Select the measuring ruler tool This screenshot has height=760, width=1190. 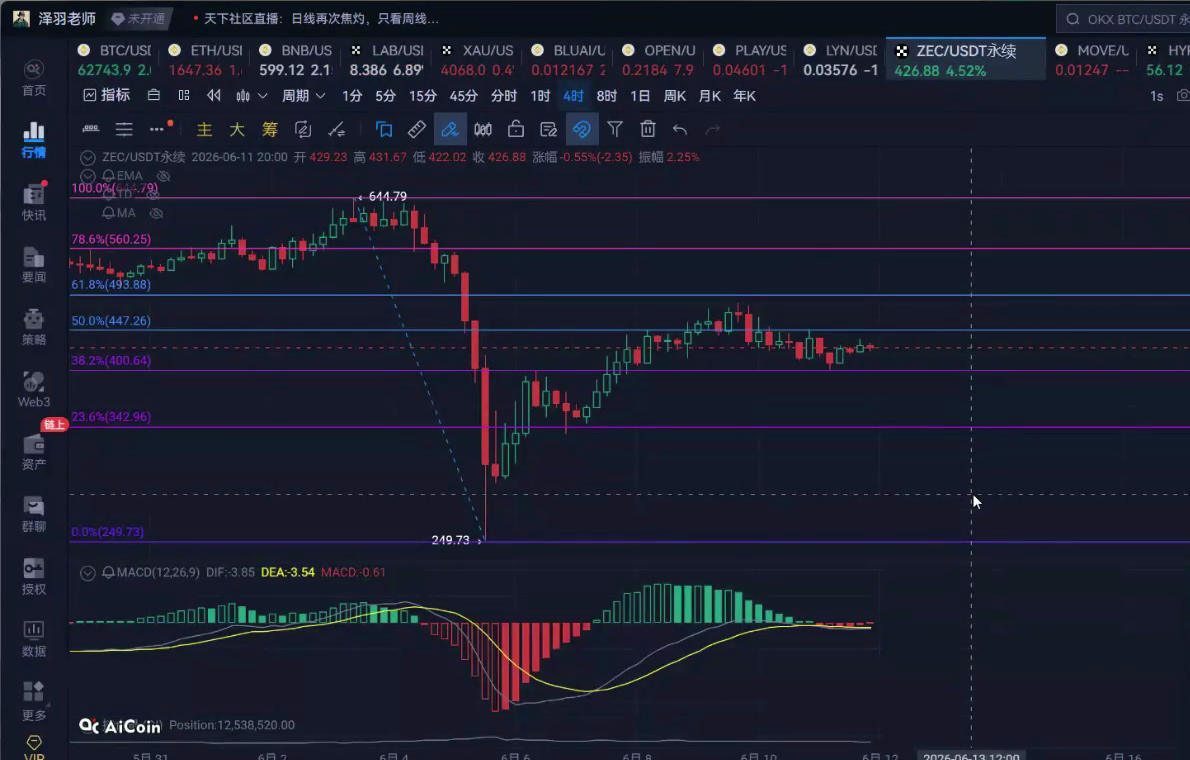tap(417, 129)
